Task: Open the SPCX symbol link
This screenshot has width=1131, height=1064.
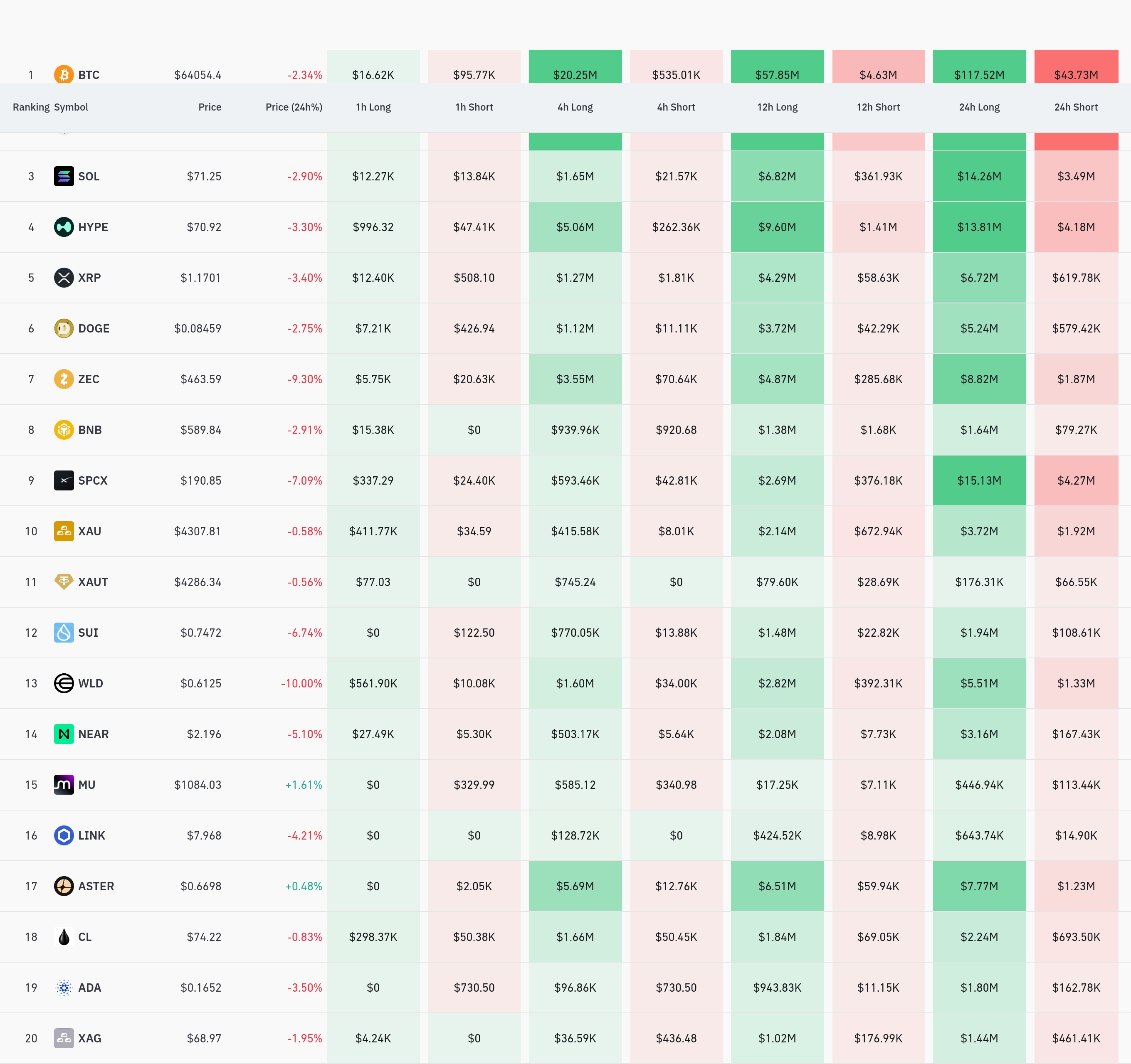Action: 93,480
